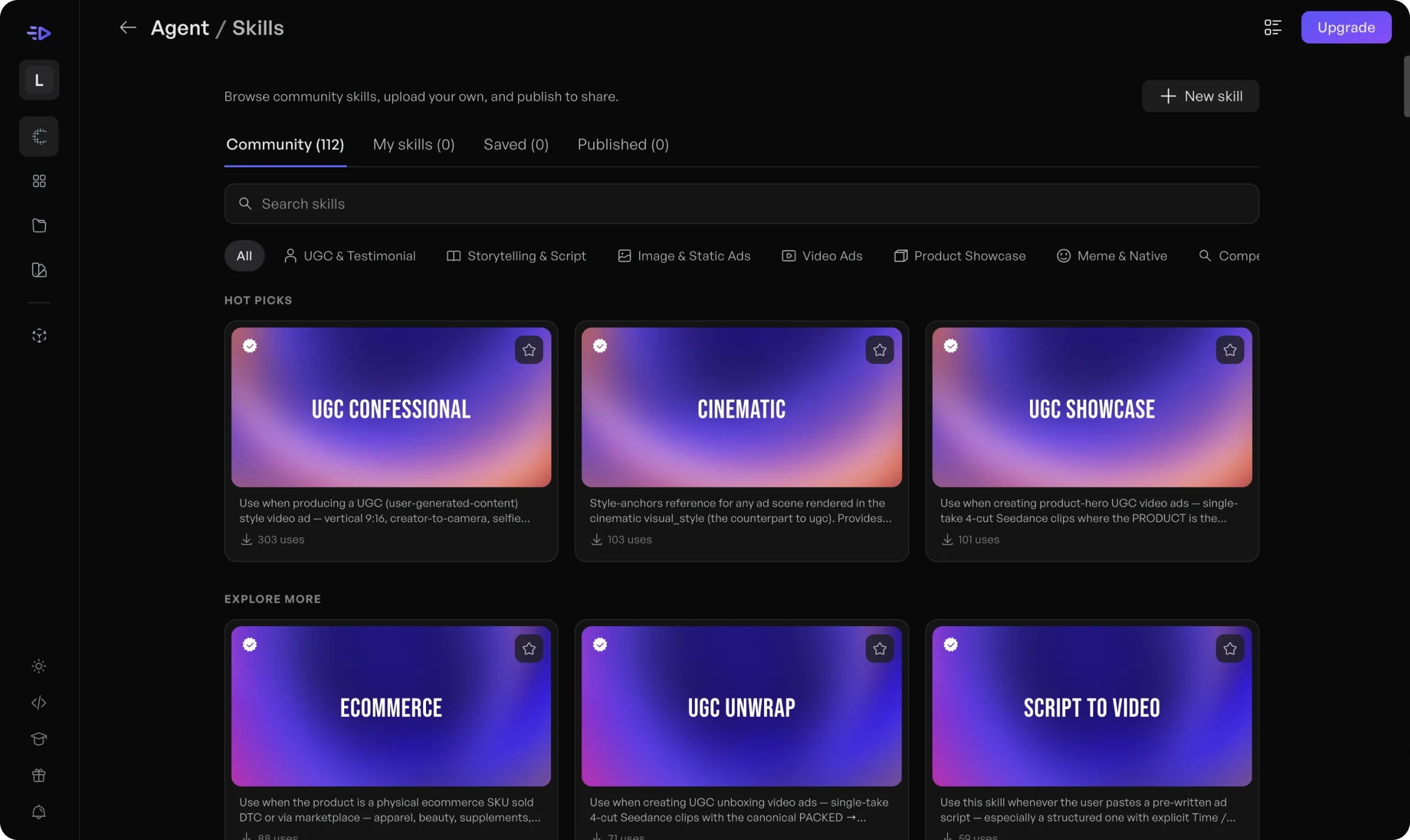
Task: Open the UGC Showcase thumbnail
Action: click(1092, 407)
